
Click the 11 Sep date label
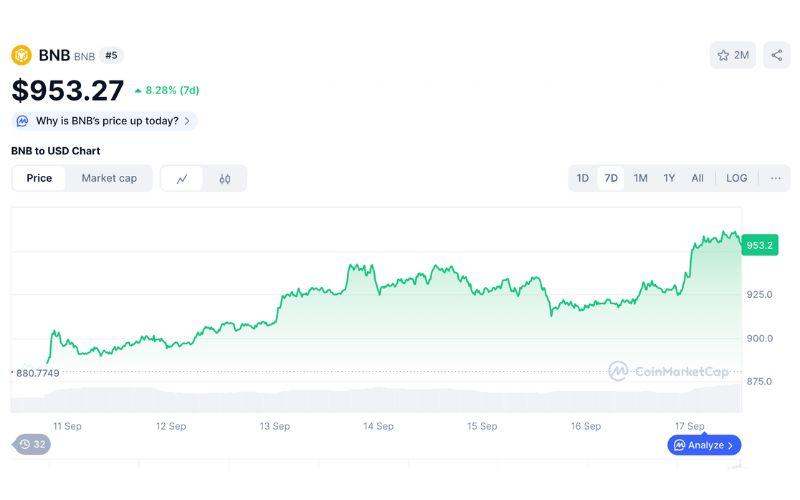pos(67,426)
